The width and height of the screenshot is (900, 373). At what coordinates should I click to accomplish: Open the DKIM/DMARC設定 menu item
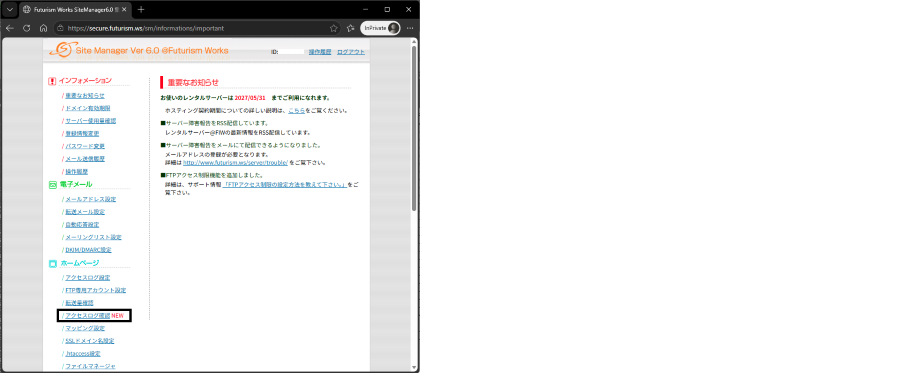pos(88,250)
